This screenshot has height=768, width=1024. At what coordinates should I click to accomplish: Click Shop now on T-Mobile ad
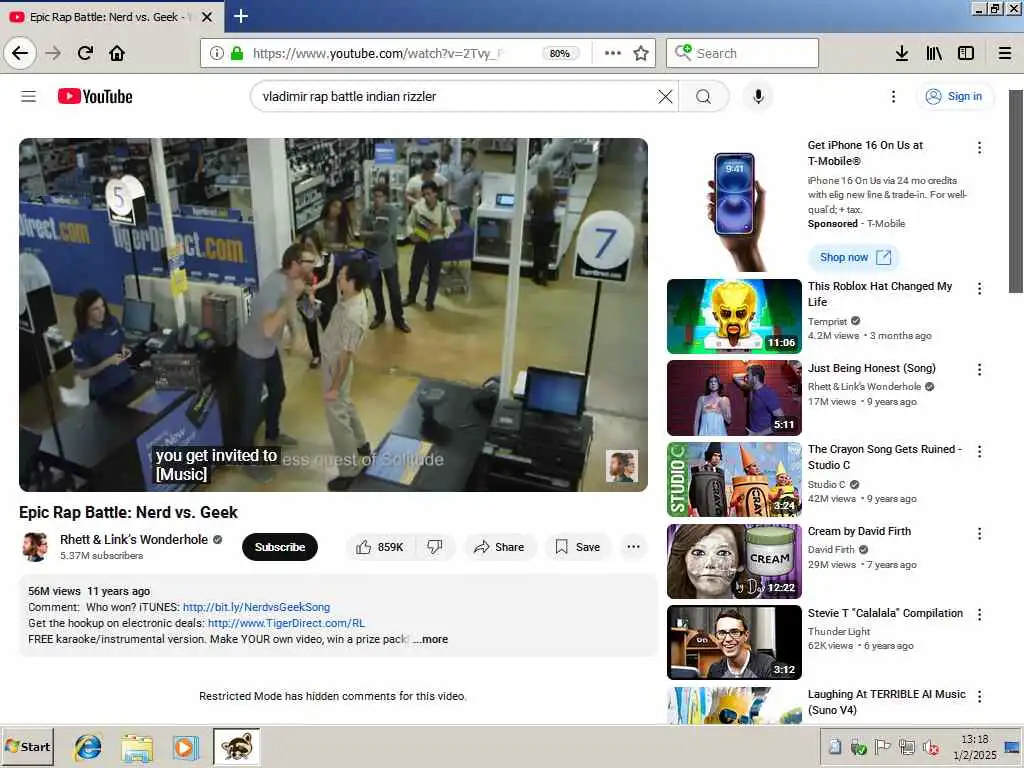[x=854, y=257]
